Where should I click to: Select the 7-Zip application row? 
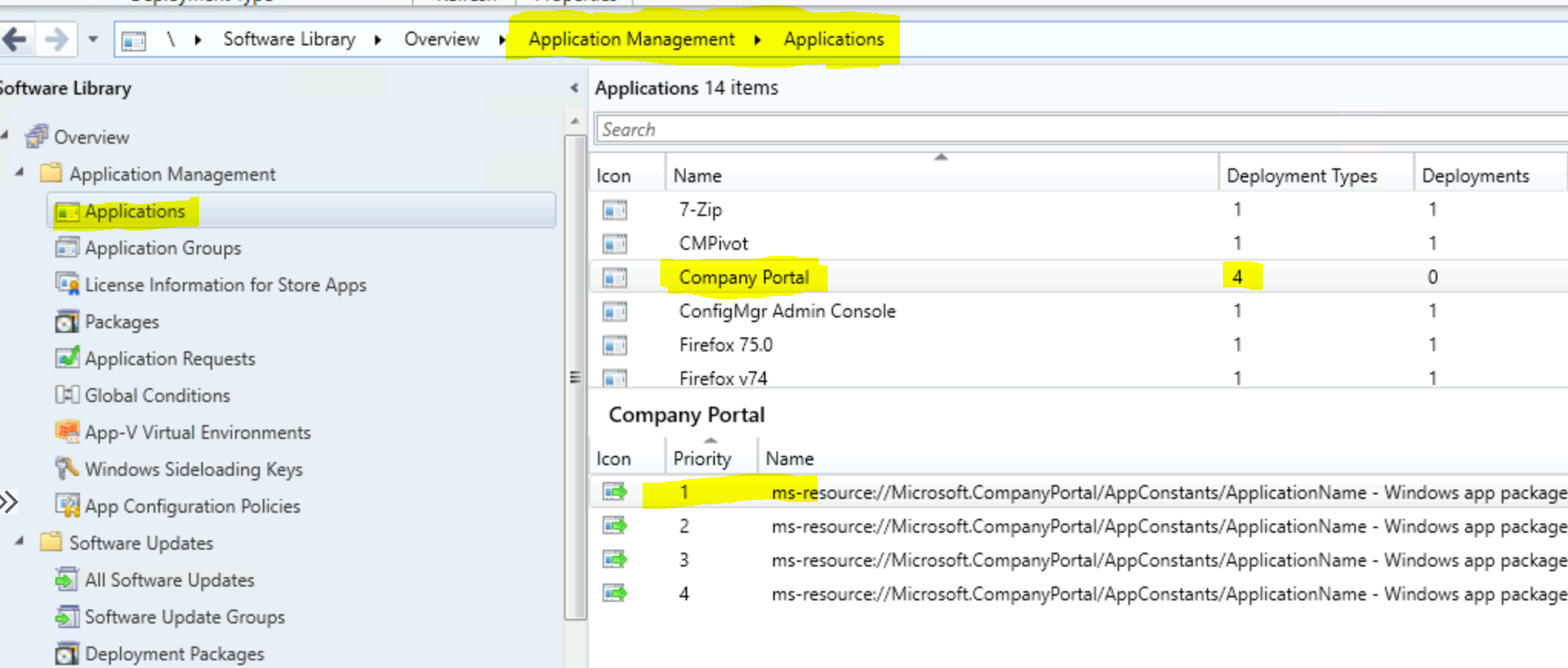(x=1079, y=209)
